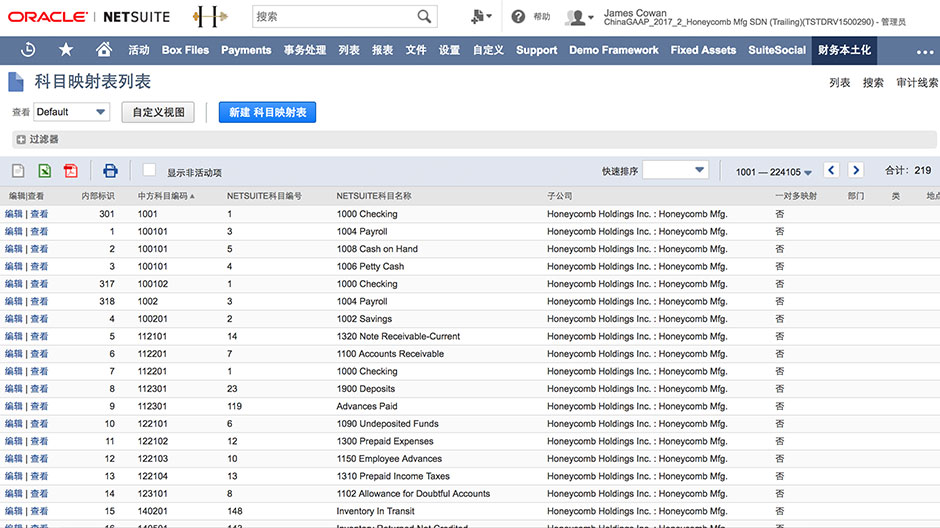Open the 事务处理 menu
Screen dimensions: 940x528
click(x=305, y=50)
